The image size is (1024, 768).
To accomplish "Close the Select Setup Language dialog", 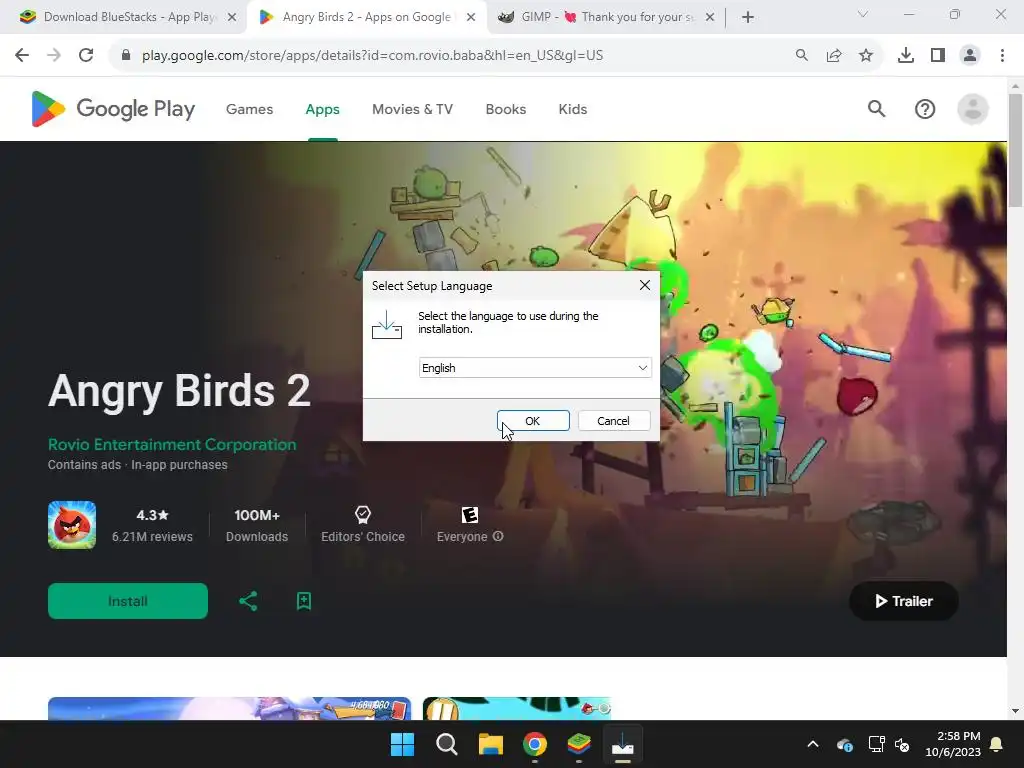I will point(645,285).
